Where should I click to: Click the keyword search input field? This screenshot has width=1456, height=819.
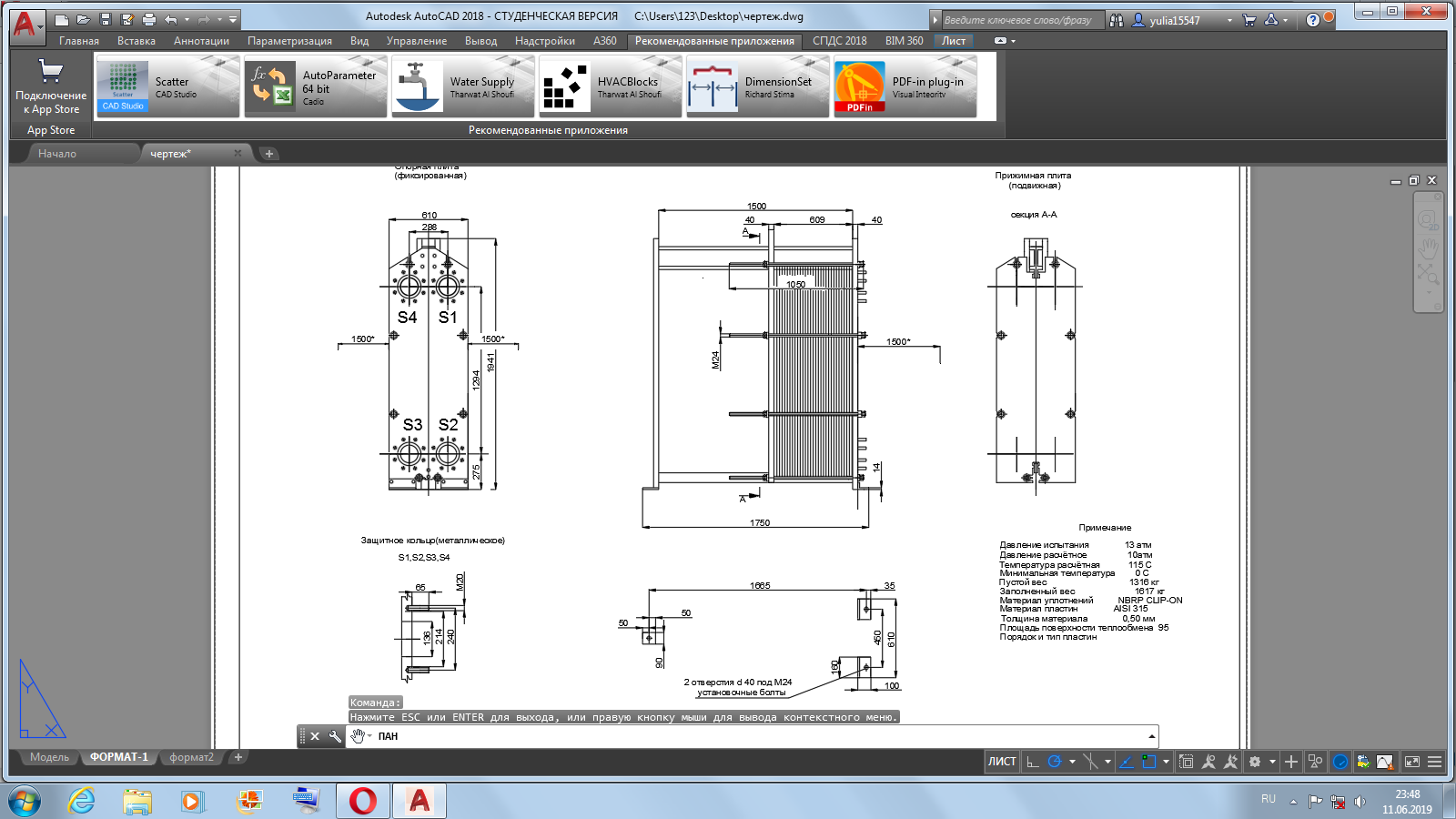[x=1022, y=20]
